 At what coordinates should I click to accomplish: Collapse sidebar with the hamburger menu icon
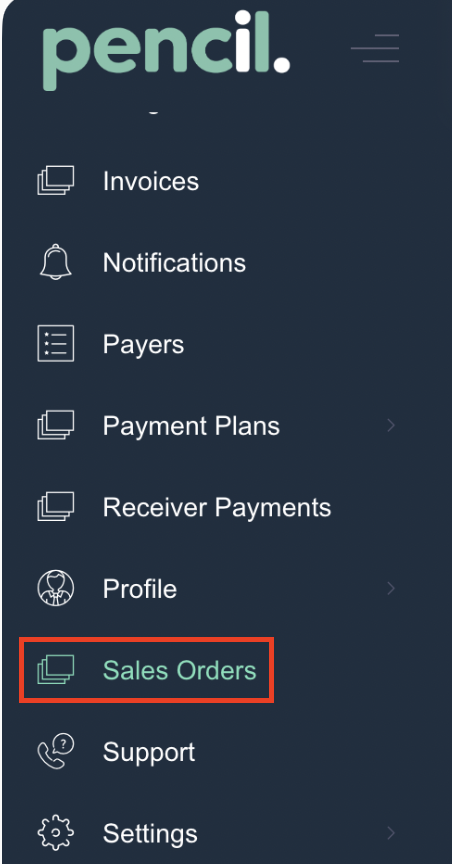(375, 48)
